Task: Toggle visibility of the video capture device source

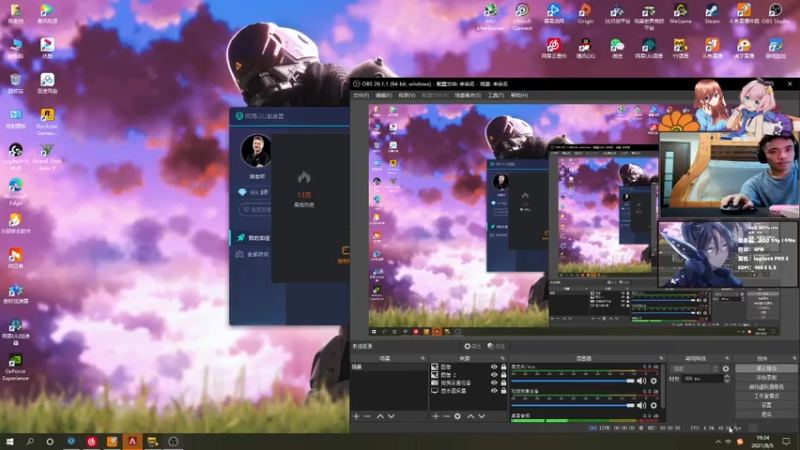Action: pos(494,383)
